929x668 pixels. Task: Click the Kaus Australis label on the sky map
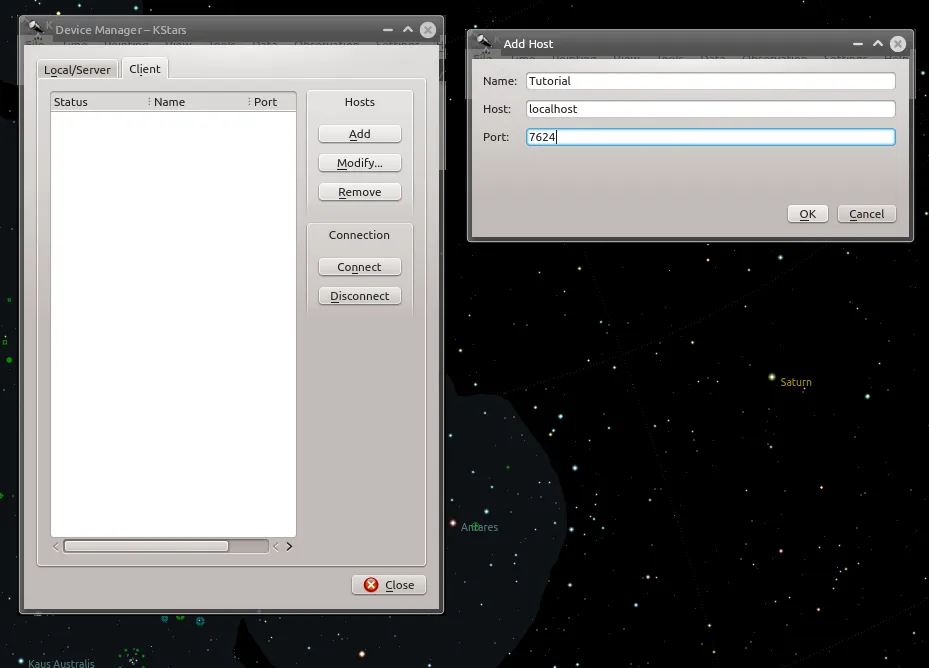coord(61,663)
